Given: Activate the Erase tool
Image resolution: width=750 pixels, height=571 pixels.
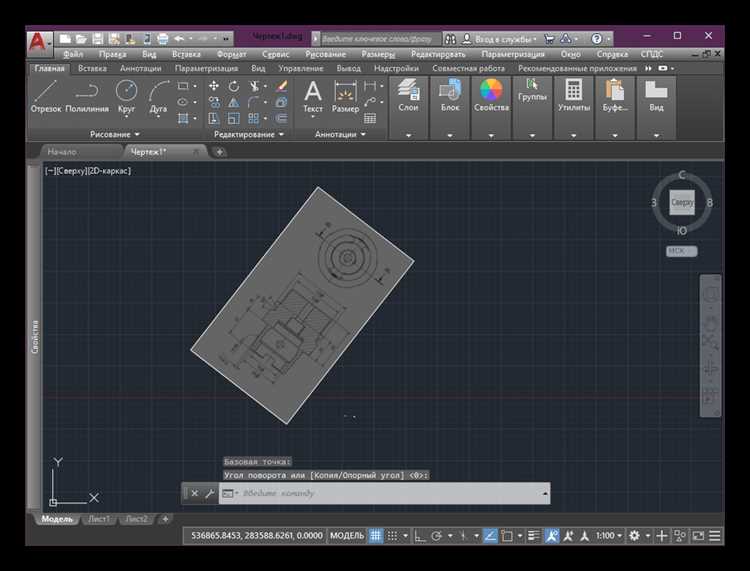Looking at the screenshot, I should [x=281, y=86].
